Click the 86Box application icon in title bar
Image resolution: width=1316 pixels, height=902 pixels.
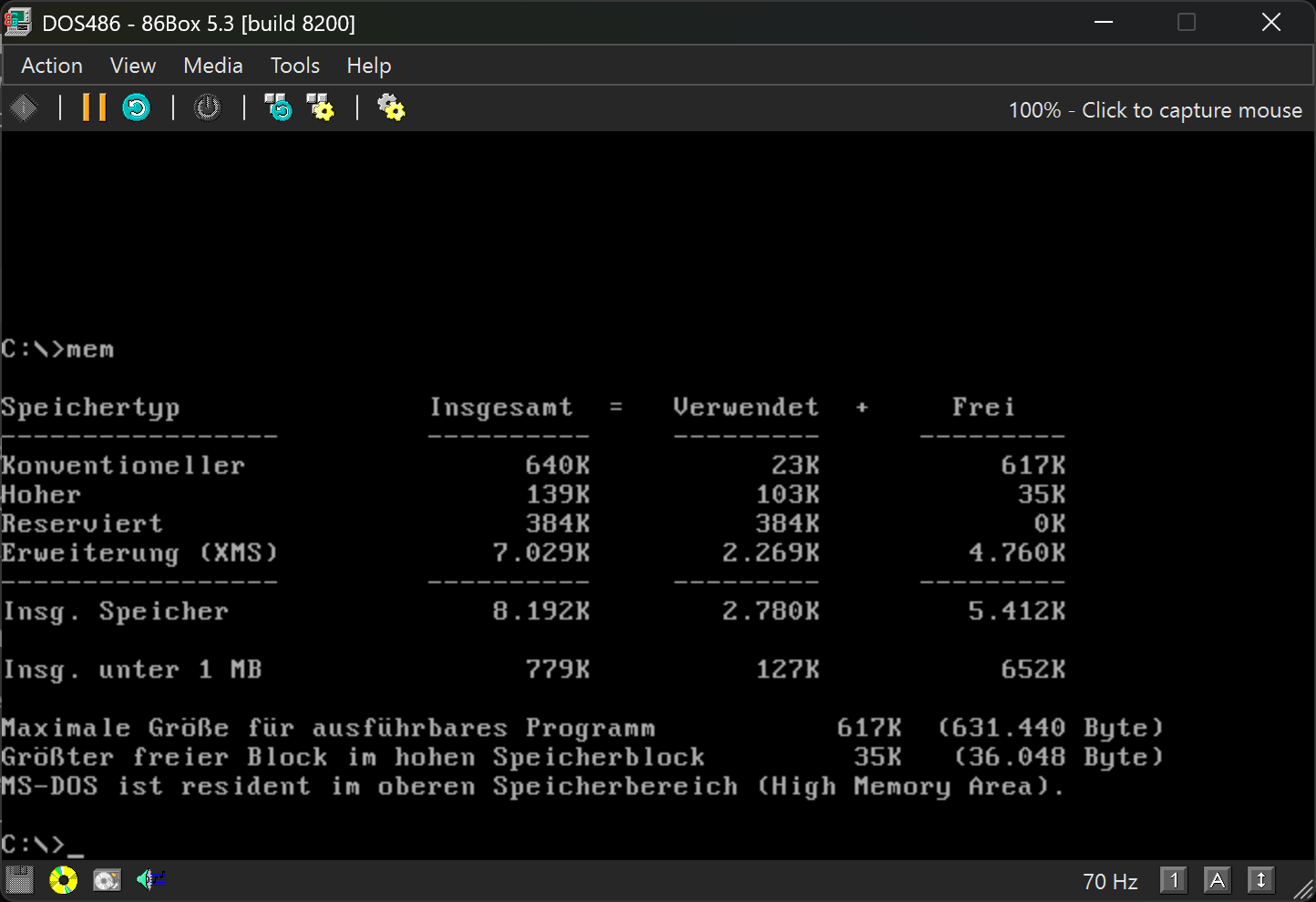click(17, 22)
